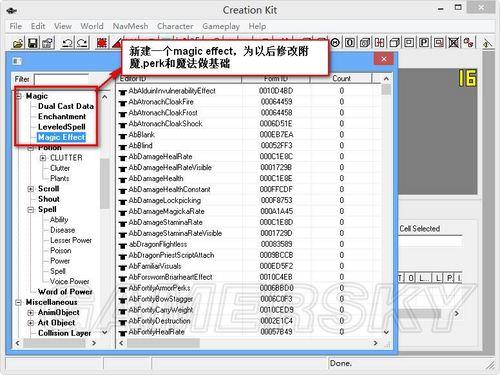The width and height of the screenshot is (500, 375).
Task: Click Form ID 00052FF3 of AbBlind
Action: point(276,146)
